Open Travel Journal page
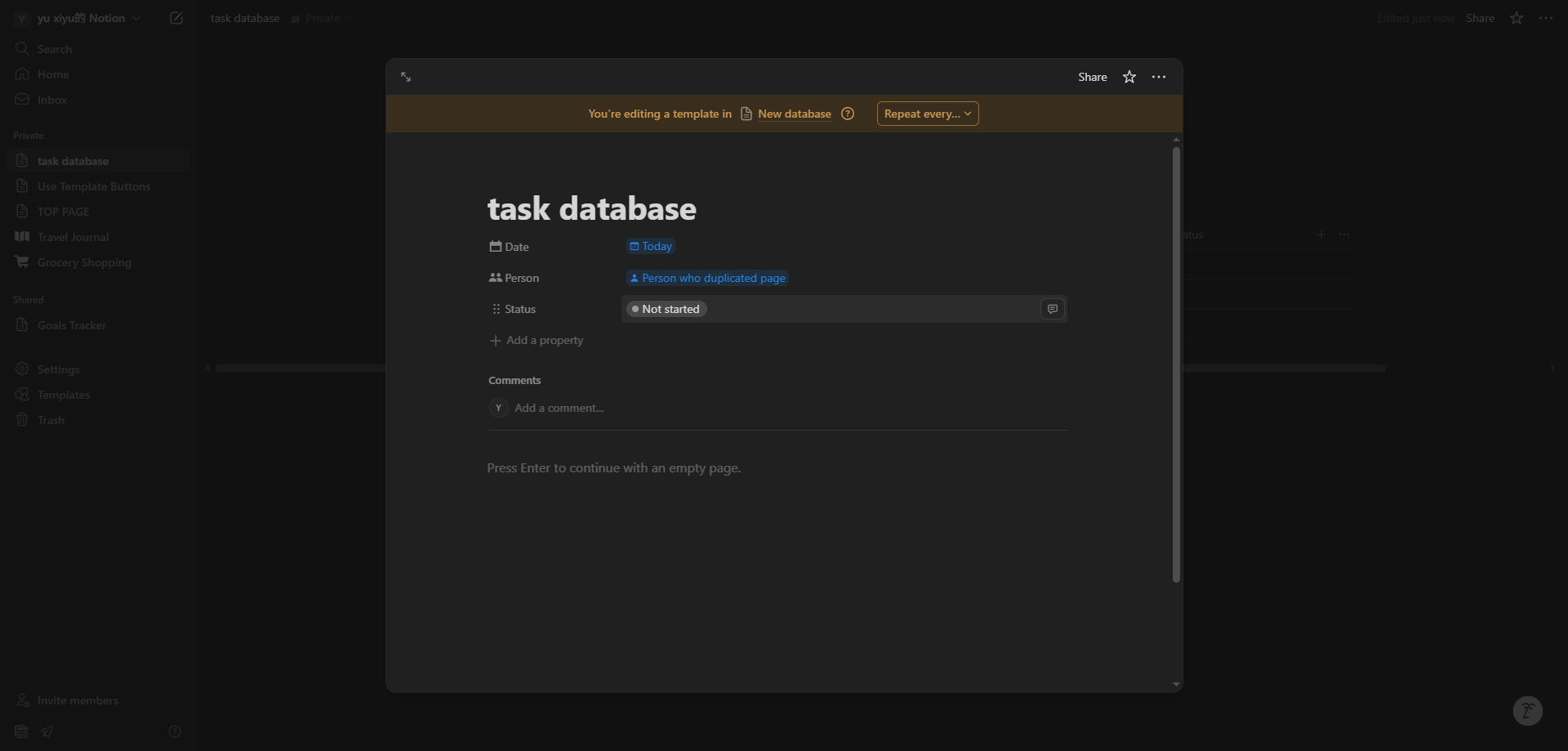This screenshot has width=1568, height=751. point(96,237)
